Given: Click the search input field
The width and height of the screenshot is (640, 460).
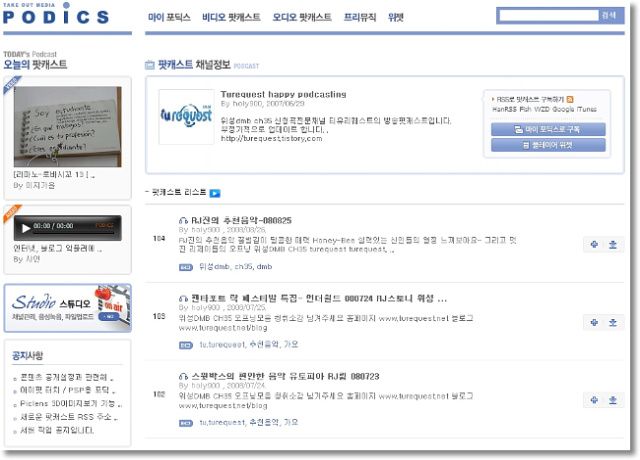Looking at the screenshot, I should (x=549, y=16).
